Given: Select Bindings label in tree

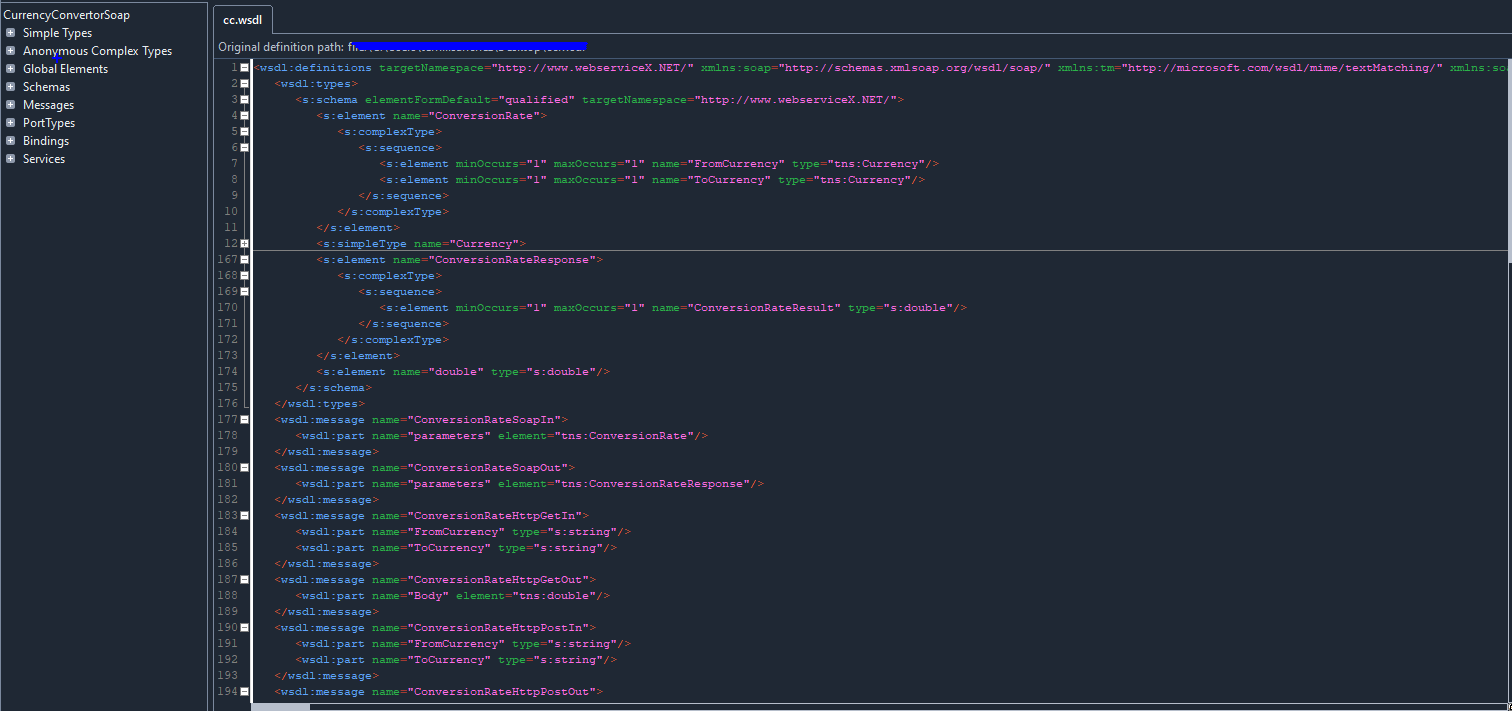Looking at the screenshot, I should (46, 141).
